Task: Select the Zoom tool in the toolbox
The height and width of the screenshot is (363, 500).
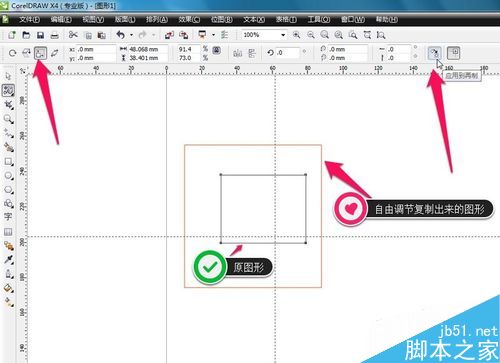Action: 8,119
